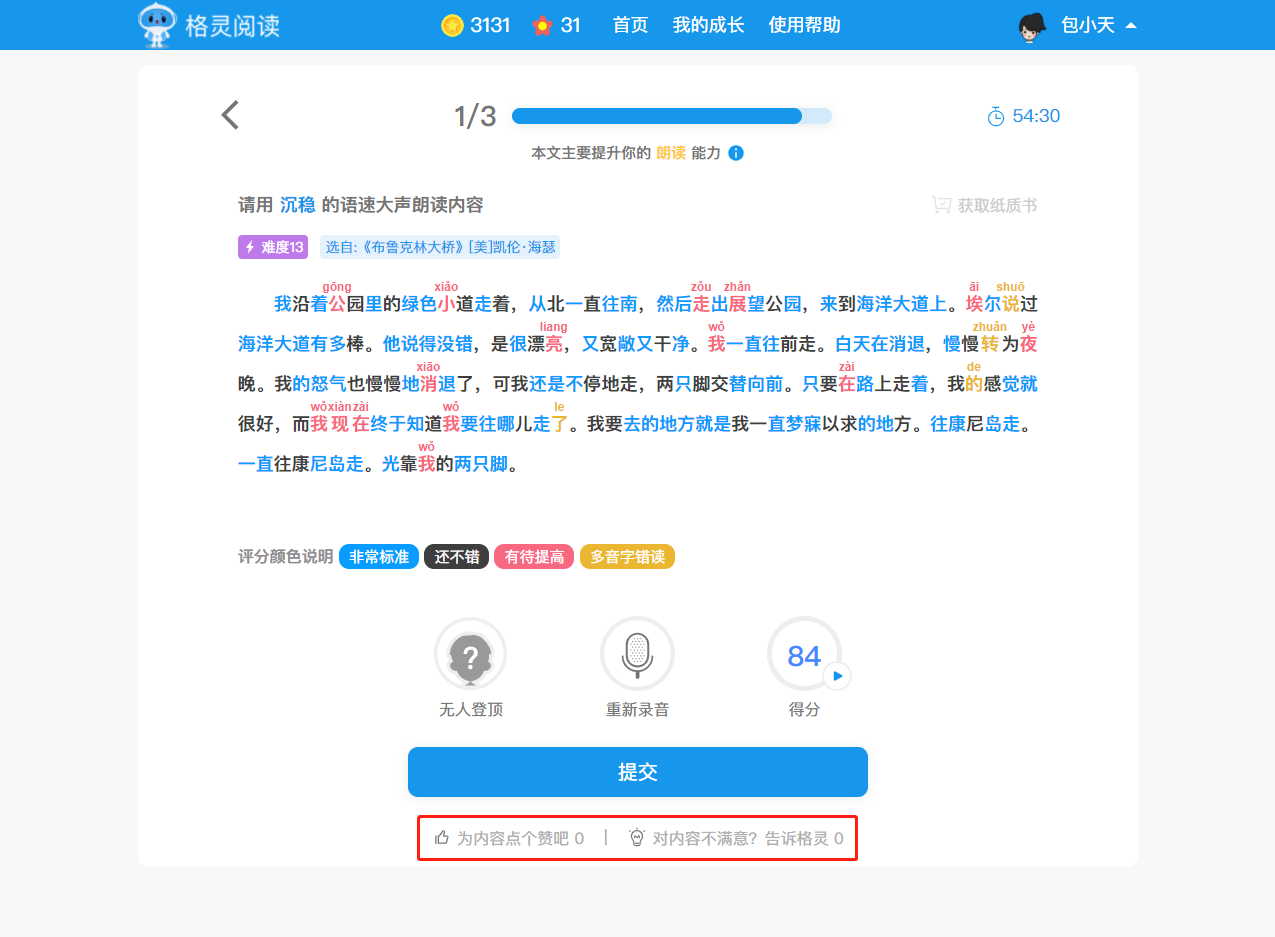Open the 首页 menu item
This screenshot has width=1275, height=937.
[x=630, y=26]
